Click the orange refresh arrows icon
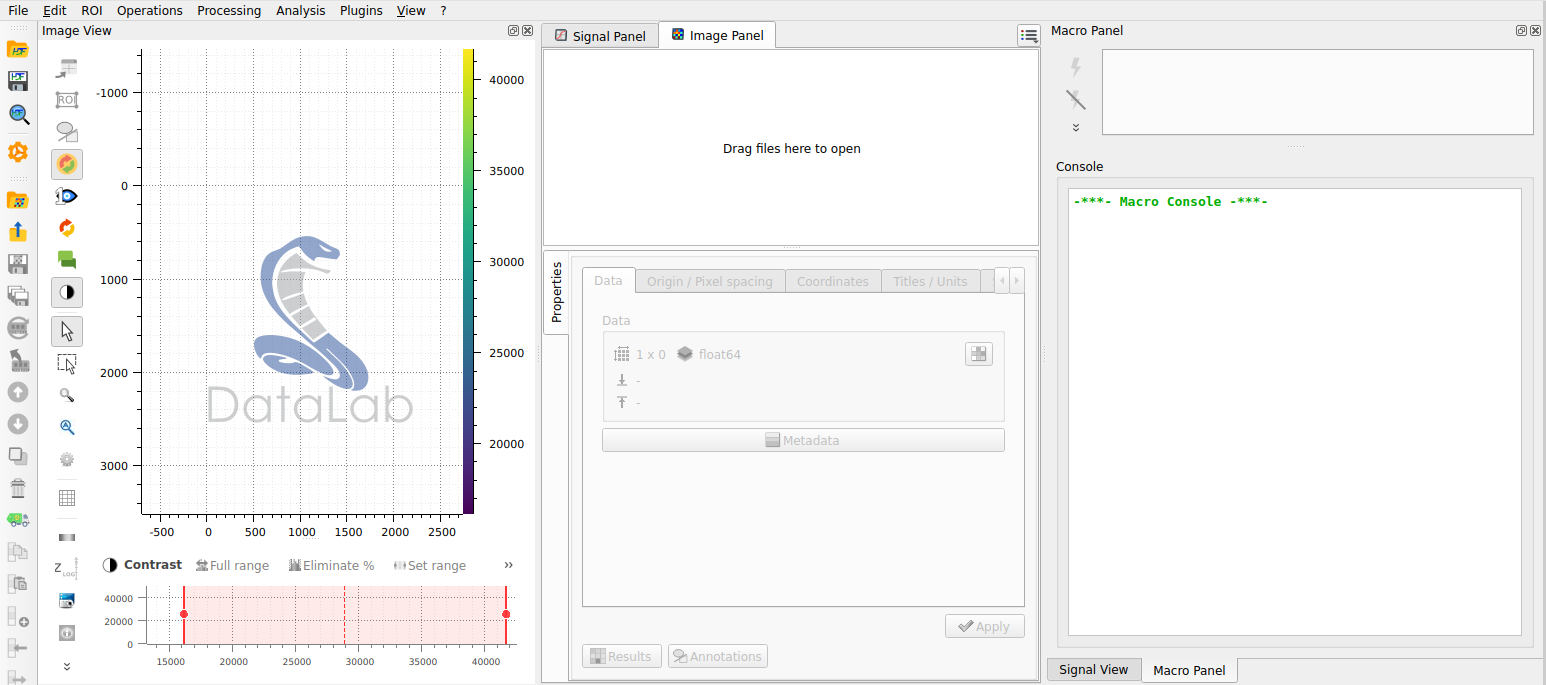1546x685 pixels. point(67,228)
